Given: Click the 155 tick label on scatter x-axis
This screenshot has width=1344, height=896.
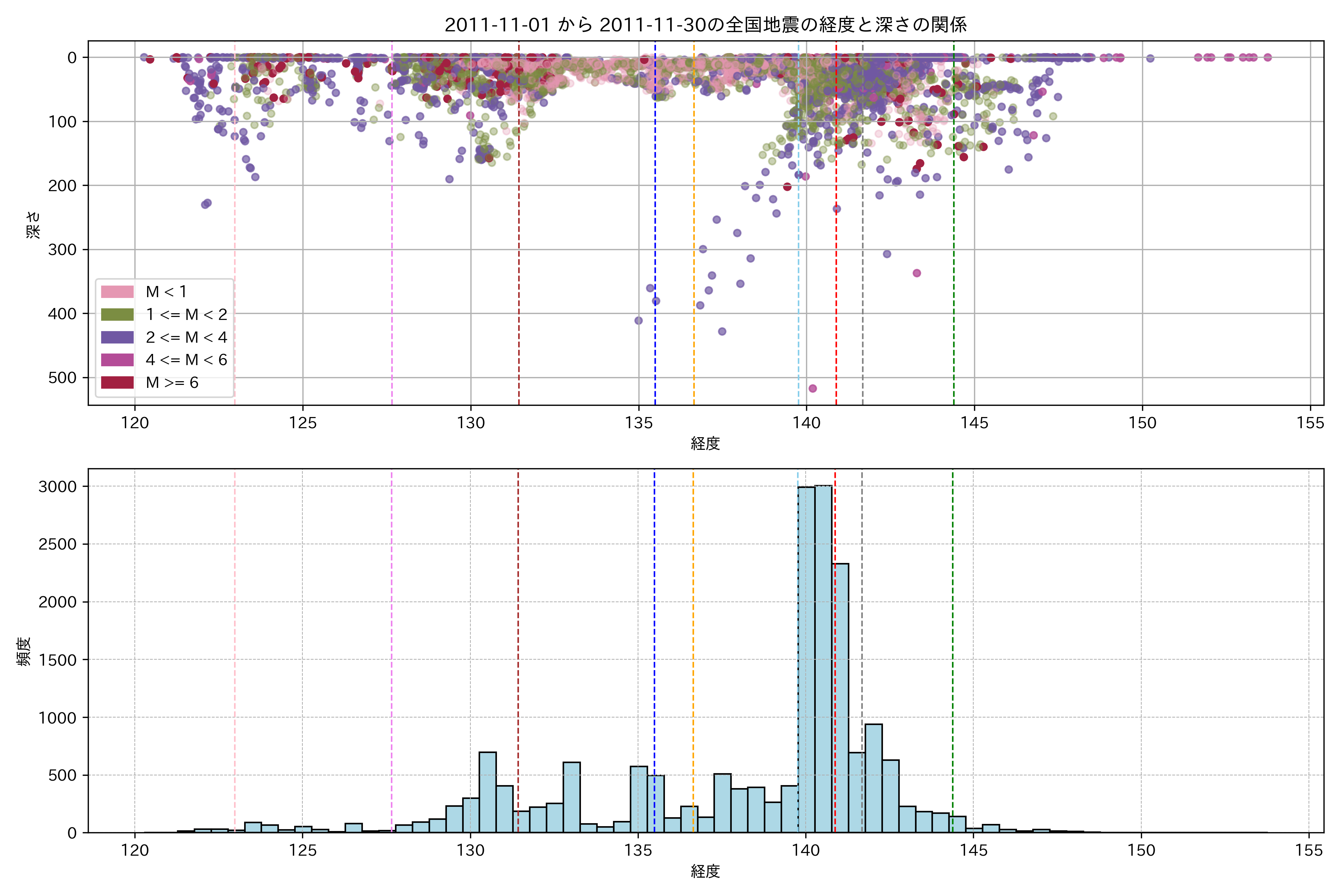Looking at the screenshot, I should pyautogui.click(x=1310, y=423).
